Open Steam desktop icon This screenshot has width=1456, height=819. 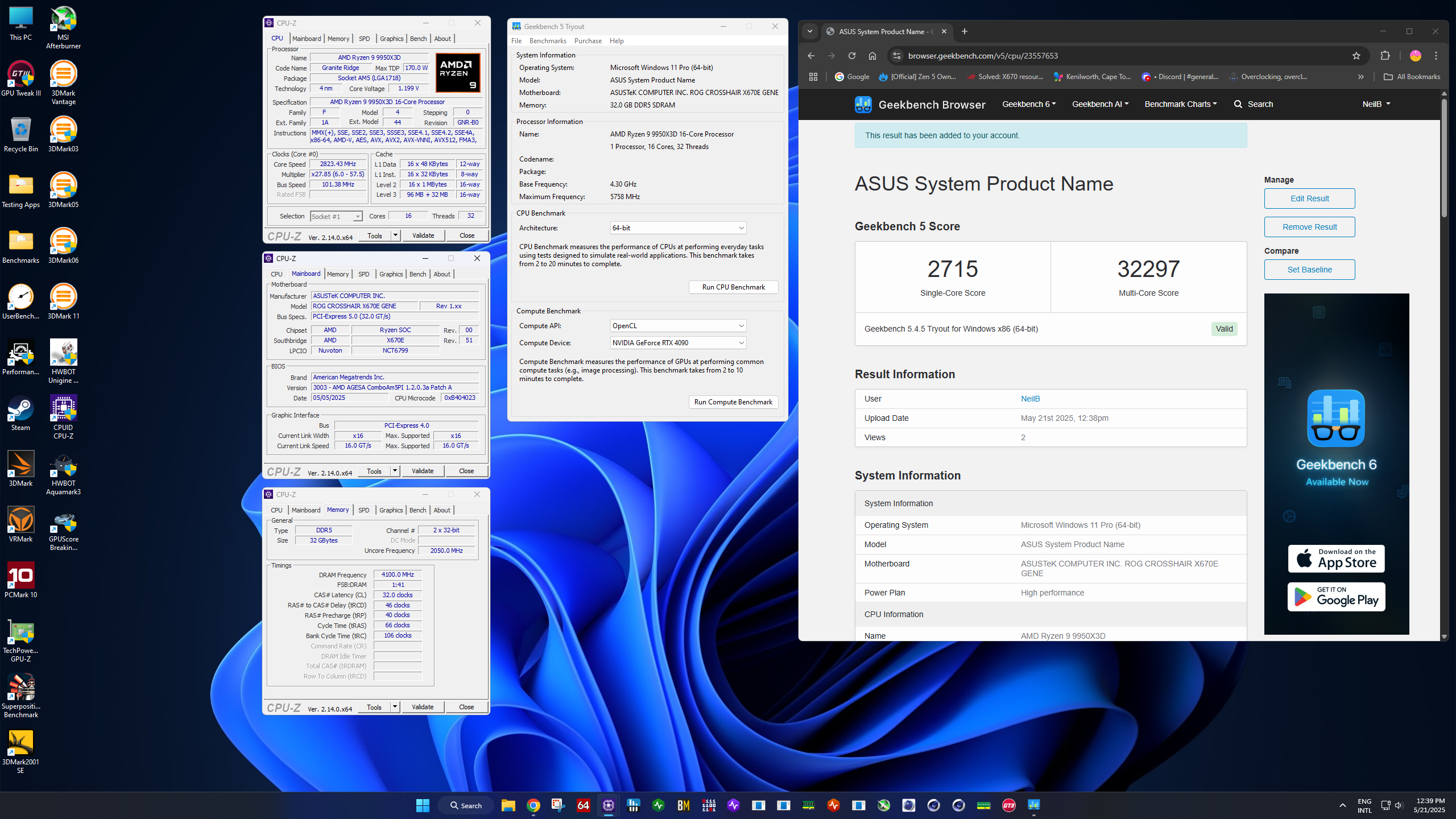pyautogui.click(x=21, y=413)
